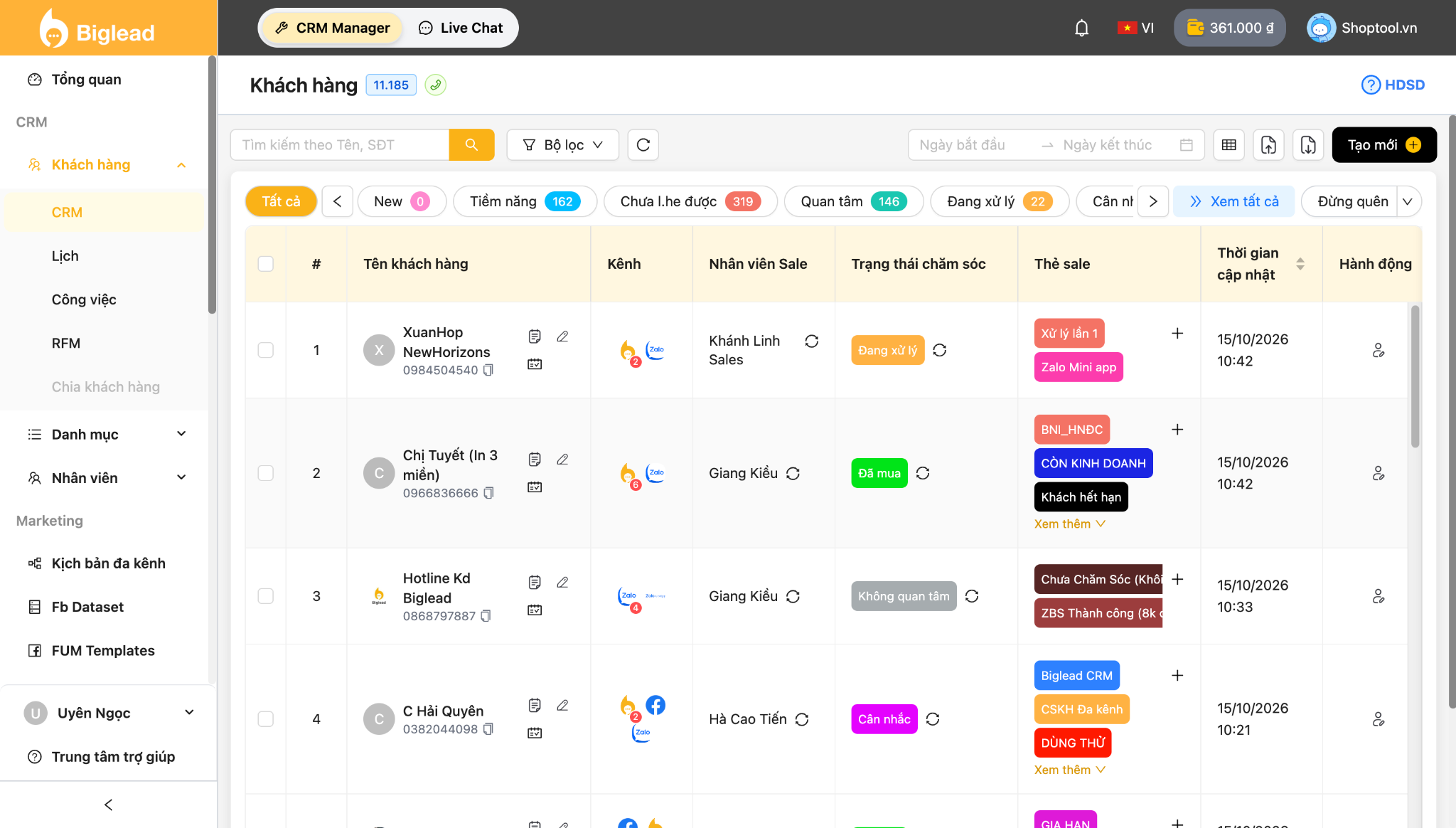1456x828 pixels.
Task: Select the CRM Manager tab
Action: coord(332,28)
